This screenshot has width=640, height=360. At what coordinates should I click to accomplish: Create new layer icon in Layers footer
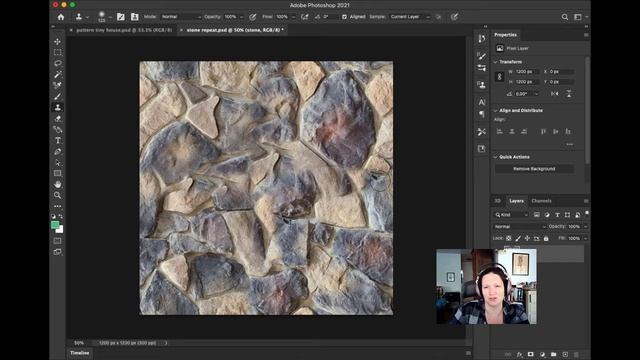pyautogui.click(x=565, y=355)
